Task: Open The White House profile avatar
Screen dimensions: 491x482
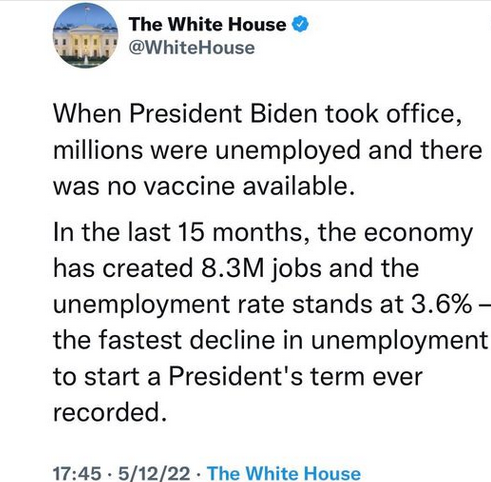Action: coord(86,35)
